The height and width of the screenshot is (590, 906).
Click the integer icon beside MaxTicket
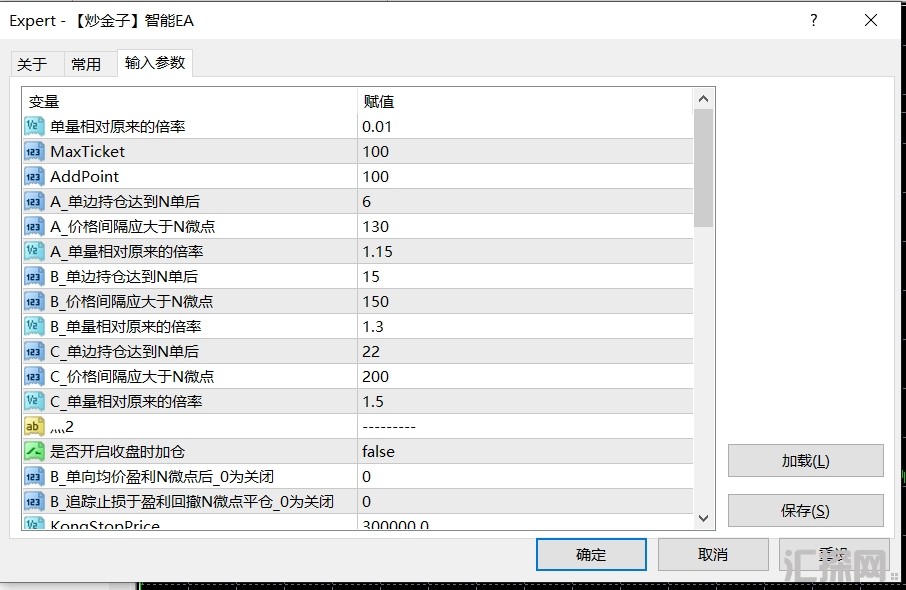pos(34,152)
